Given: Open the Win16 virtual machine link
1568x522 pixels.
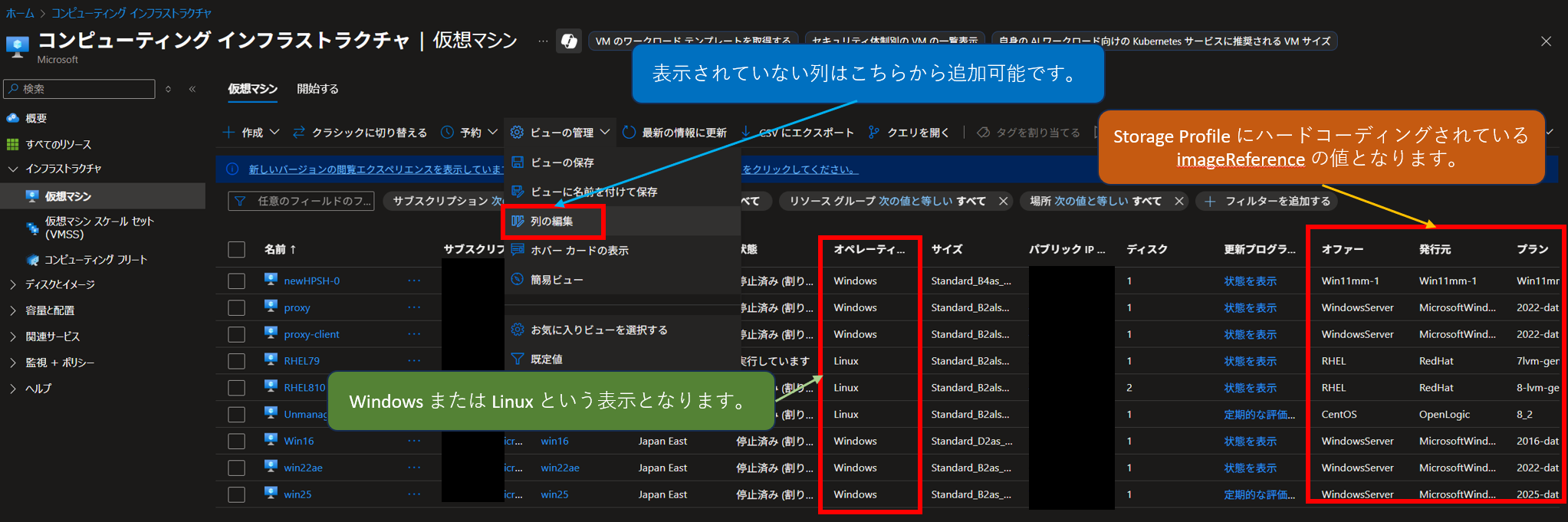Looking at the screenshot, I should 299,441.
